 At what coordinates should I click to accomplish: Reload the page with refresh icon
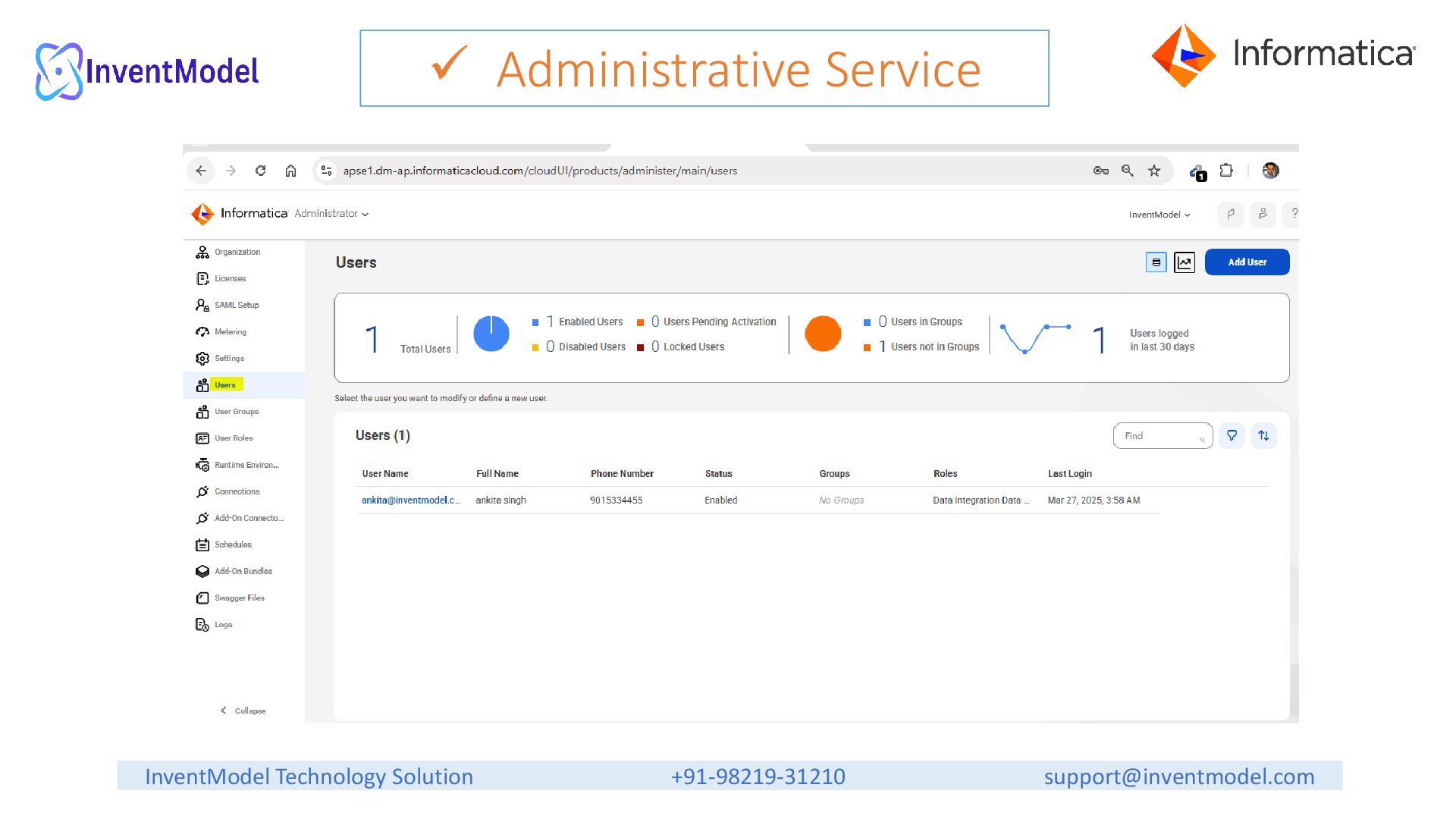pos(260,171)
